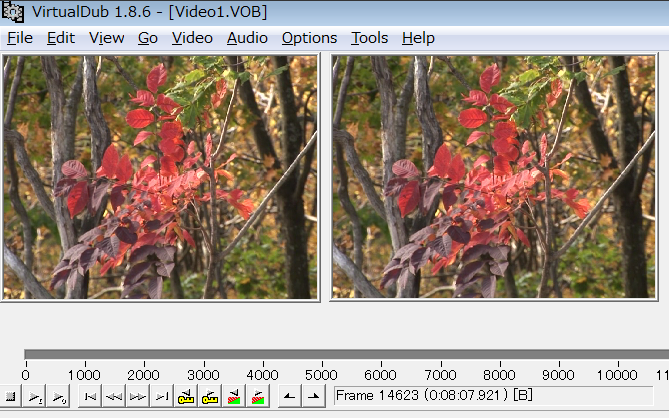Open the Tools menu
This screenshot has width=669, height=418.
click(x=369, y=38)
